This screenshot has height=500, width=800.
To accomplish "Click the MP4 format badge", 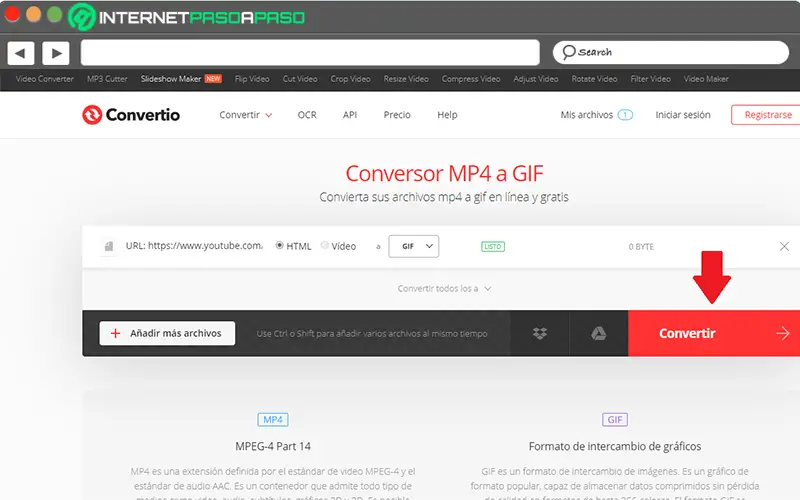I will (273, 419).
